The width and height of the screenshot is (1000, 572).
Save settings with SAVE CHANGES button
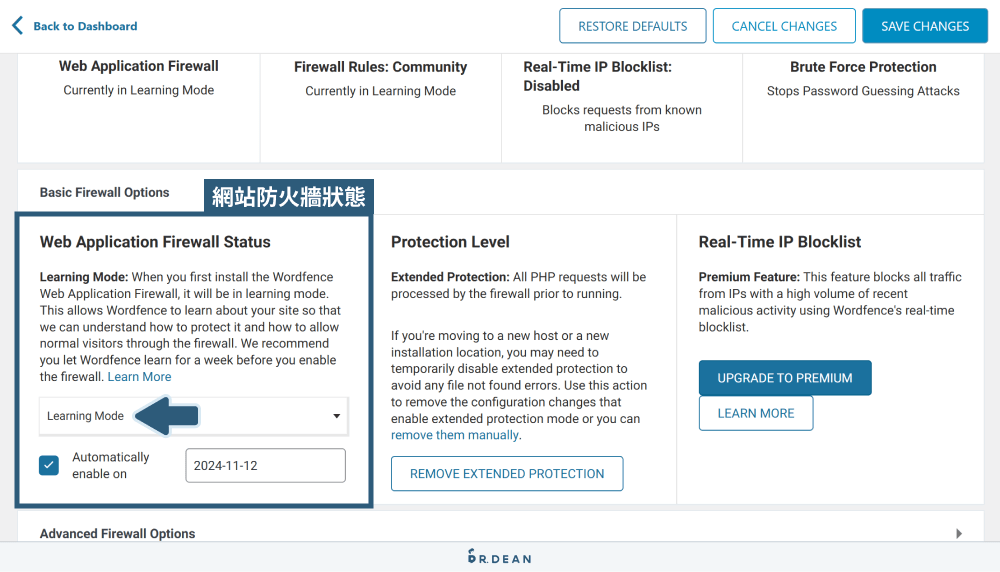(925, 26)
